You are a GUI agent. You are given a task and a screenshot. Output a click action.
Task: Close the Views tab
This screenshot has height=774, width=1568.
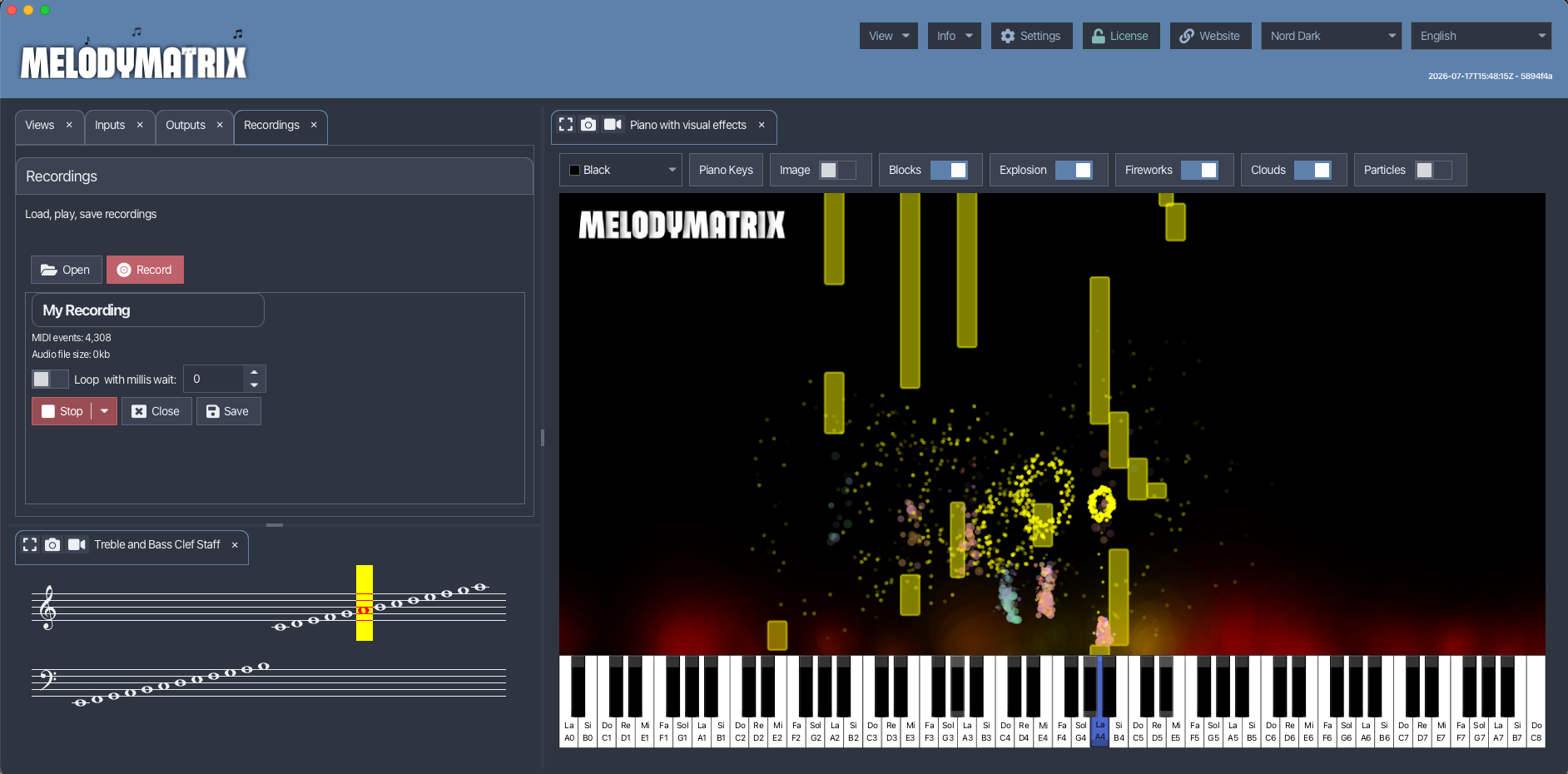click(x=69, y=125)
